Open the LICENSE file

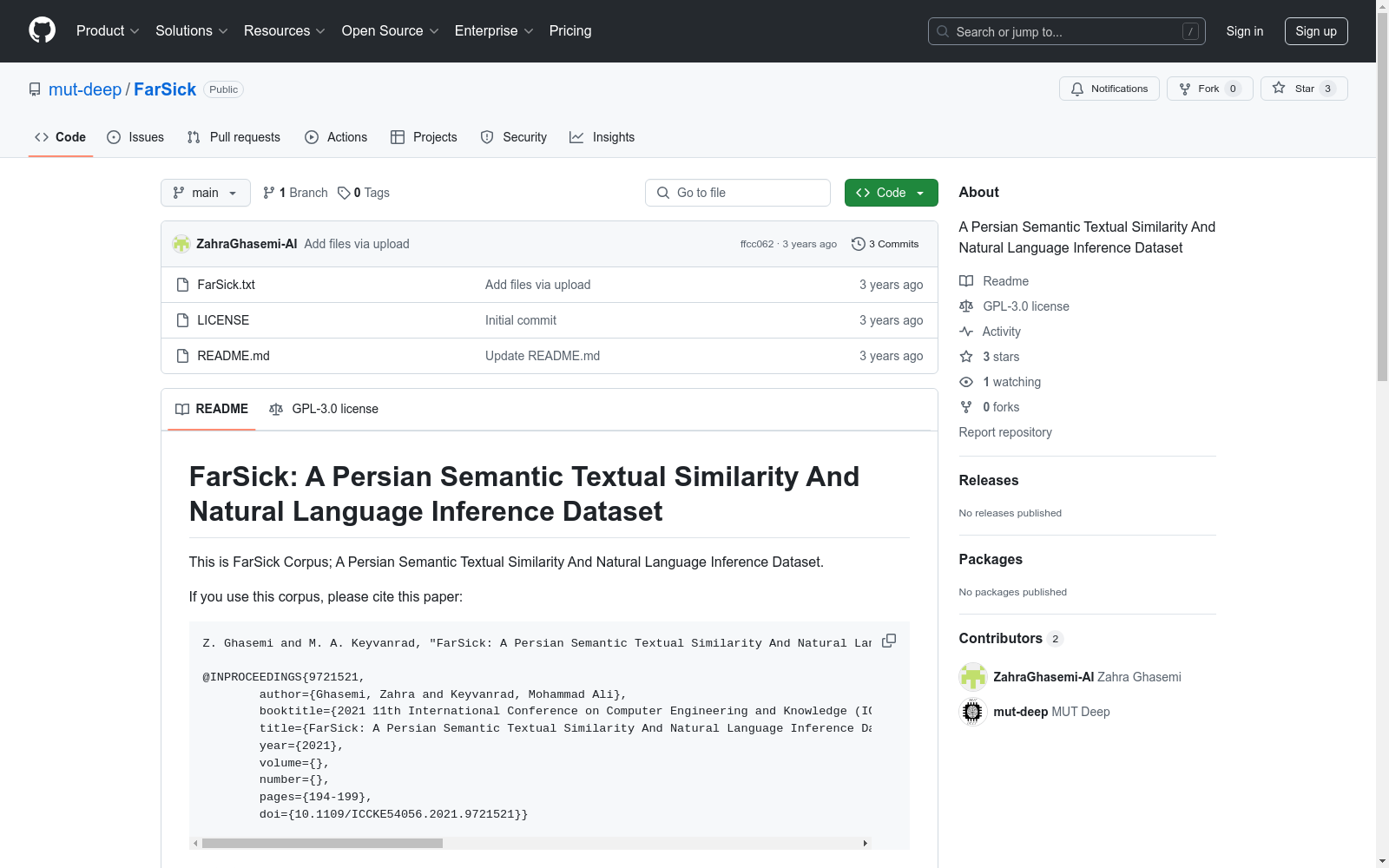[223, 320]
